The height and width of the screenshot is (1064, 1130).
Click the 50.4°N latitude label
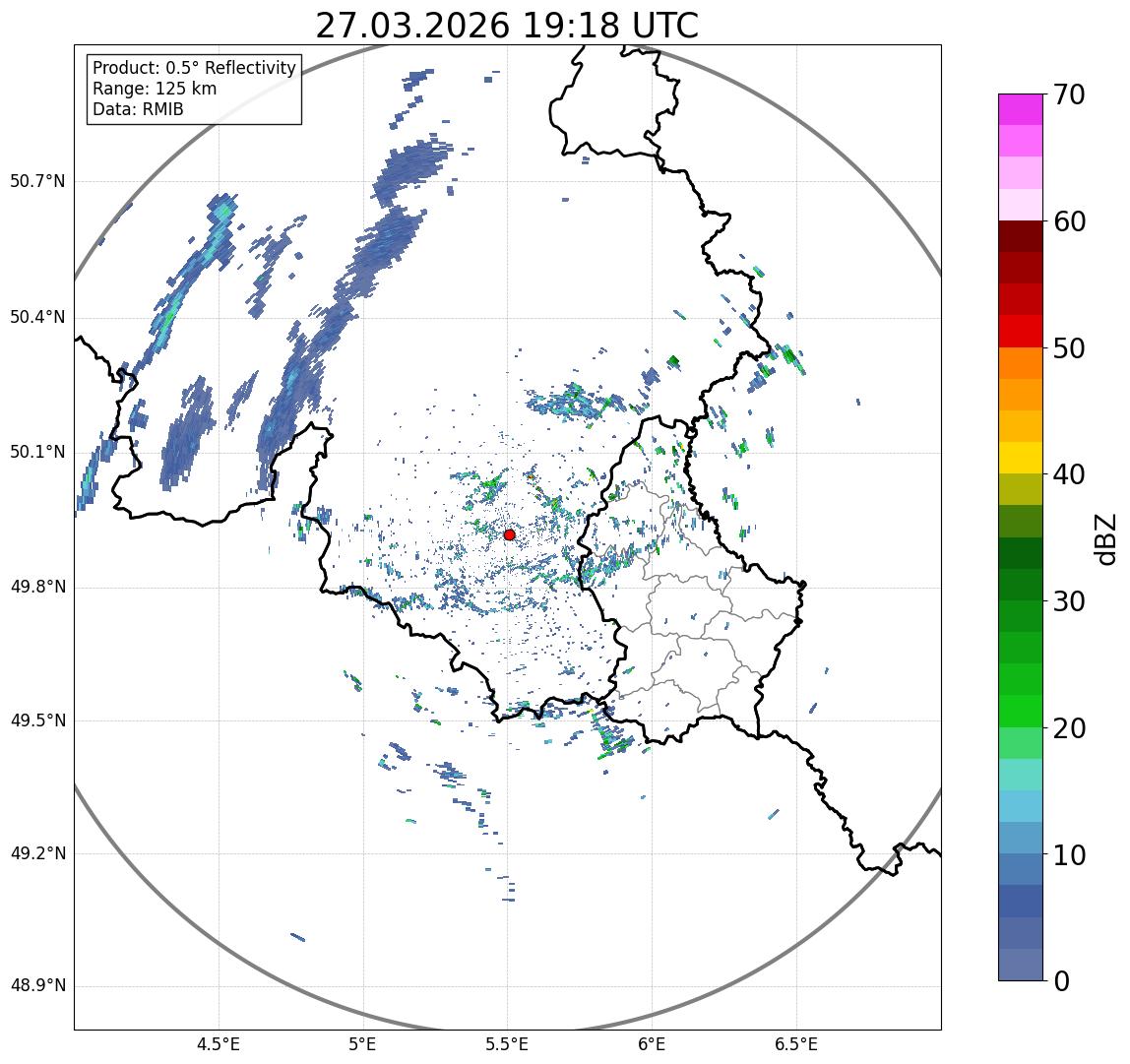click(37, 317)
